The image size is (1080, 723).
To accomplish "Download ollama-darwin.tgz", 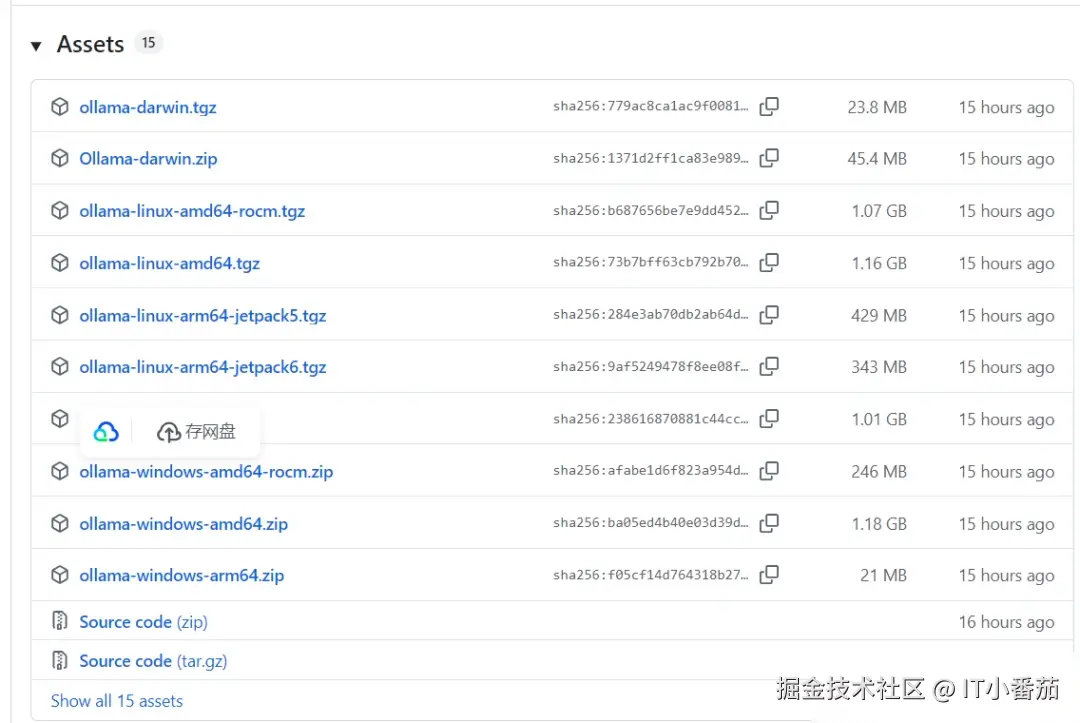I will click(x=147, y=106).
